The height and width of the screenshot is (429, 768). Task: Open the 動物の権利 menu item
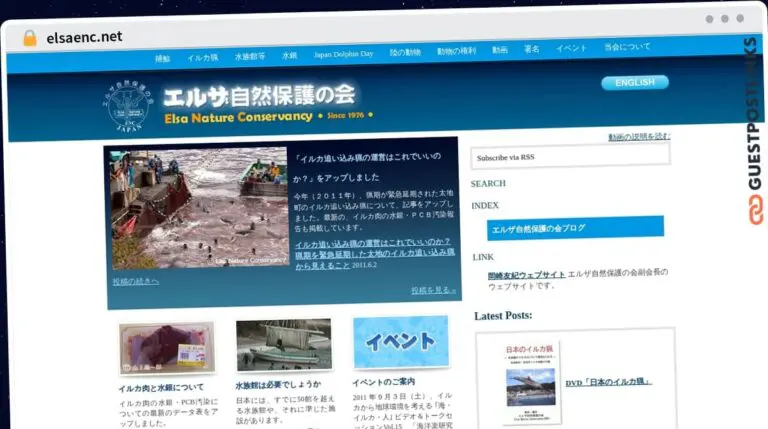pos(456,50)
